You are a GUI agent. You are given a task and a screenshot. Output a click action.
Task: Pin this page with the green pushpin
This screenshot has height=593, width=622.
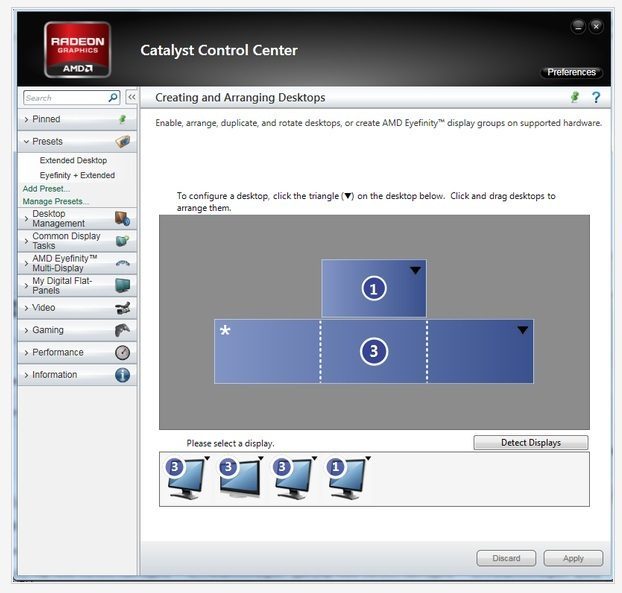point(575,97)
